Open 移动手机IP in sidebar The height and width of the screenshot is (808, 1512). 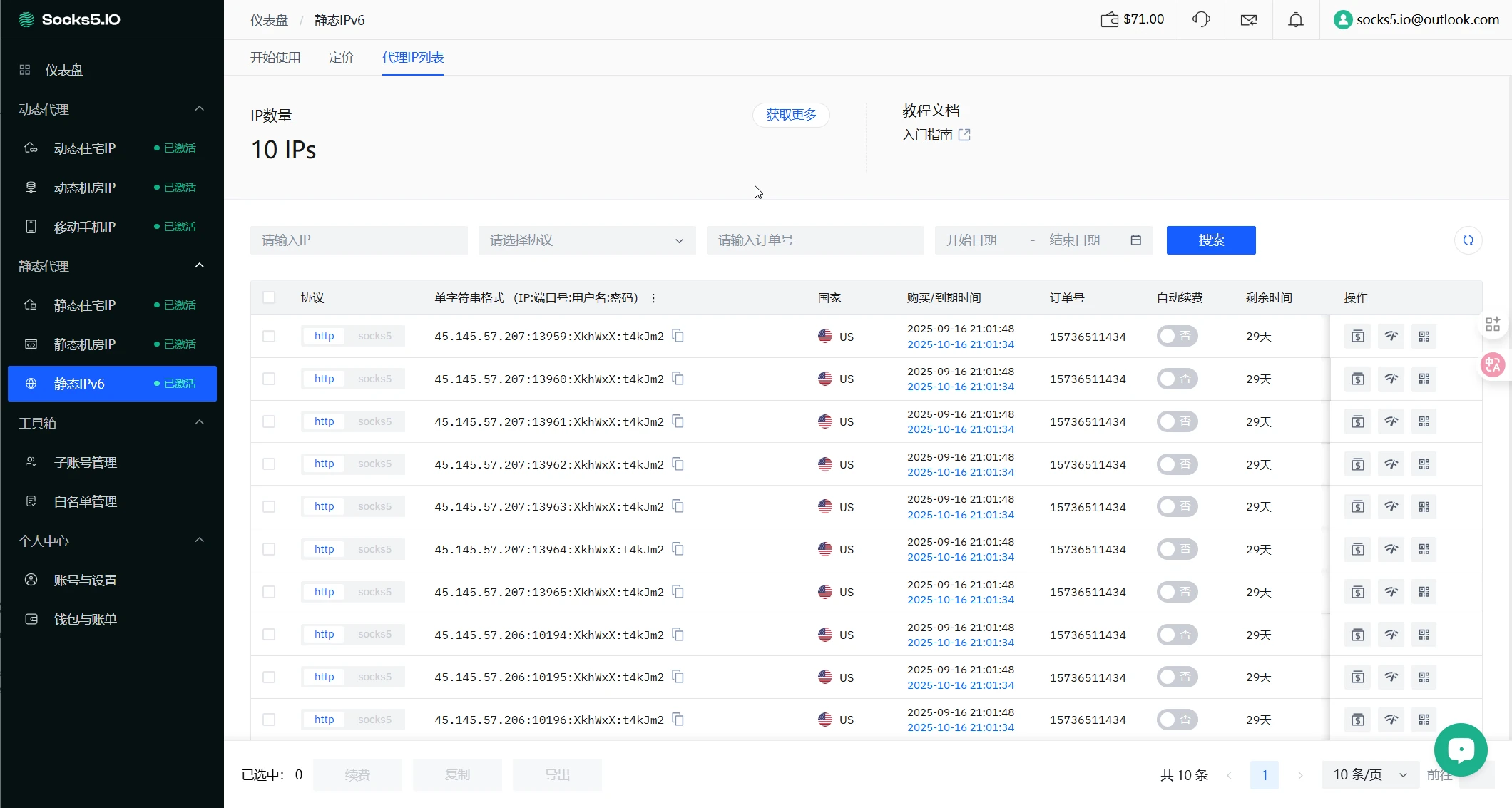(x=112, y=227)
